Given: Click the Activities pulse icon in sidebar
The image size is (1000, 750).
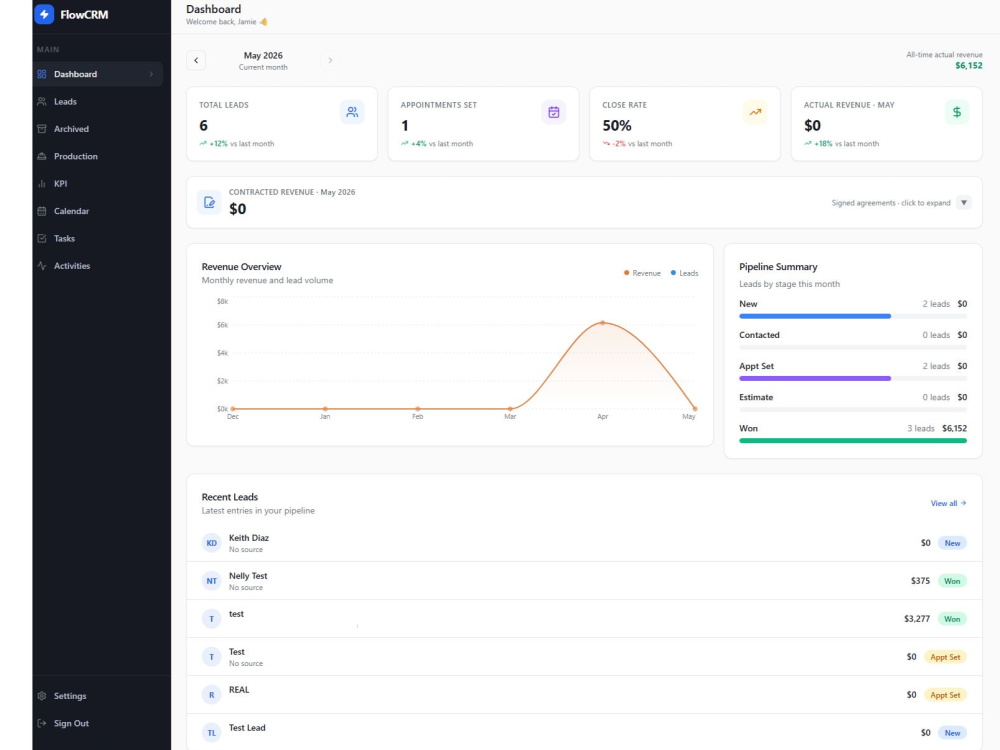Looking at the screenshot, I should [41, 266].
